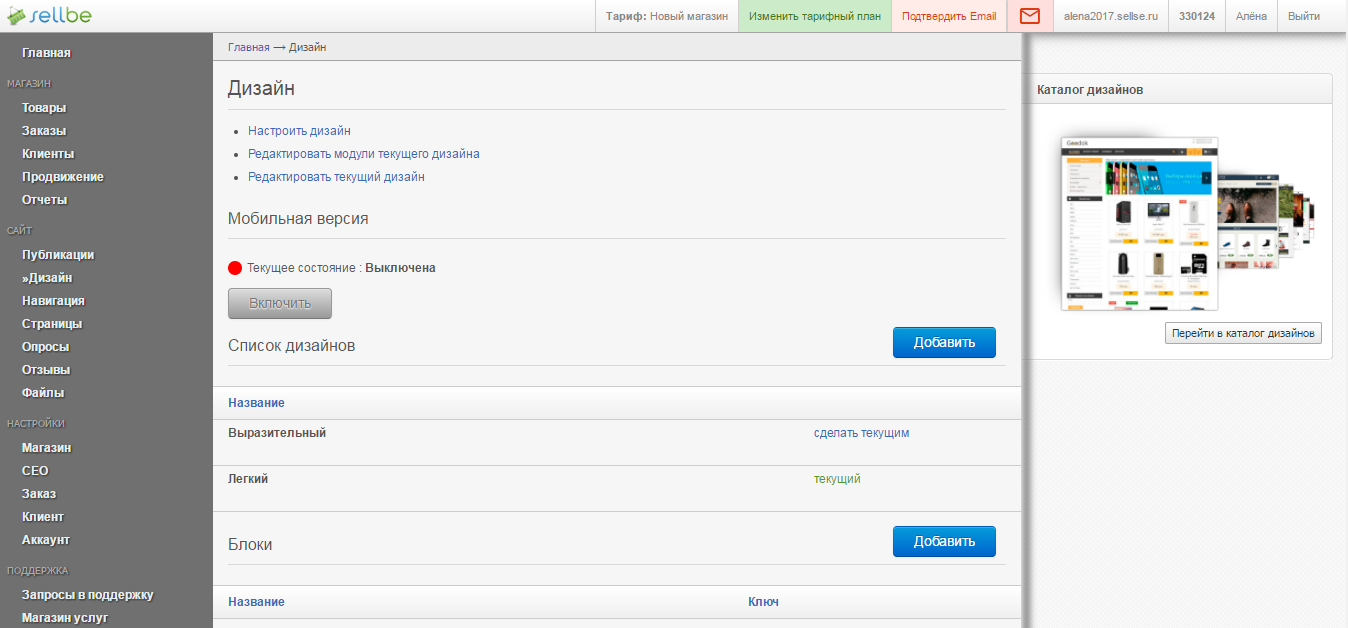1348x628 pixels.
Task: Sort designs by Название column header
Action: click(256, 403)
